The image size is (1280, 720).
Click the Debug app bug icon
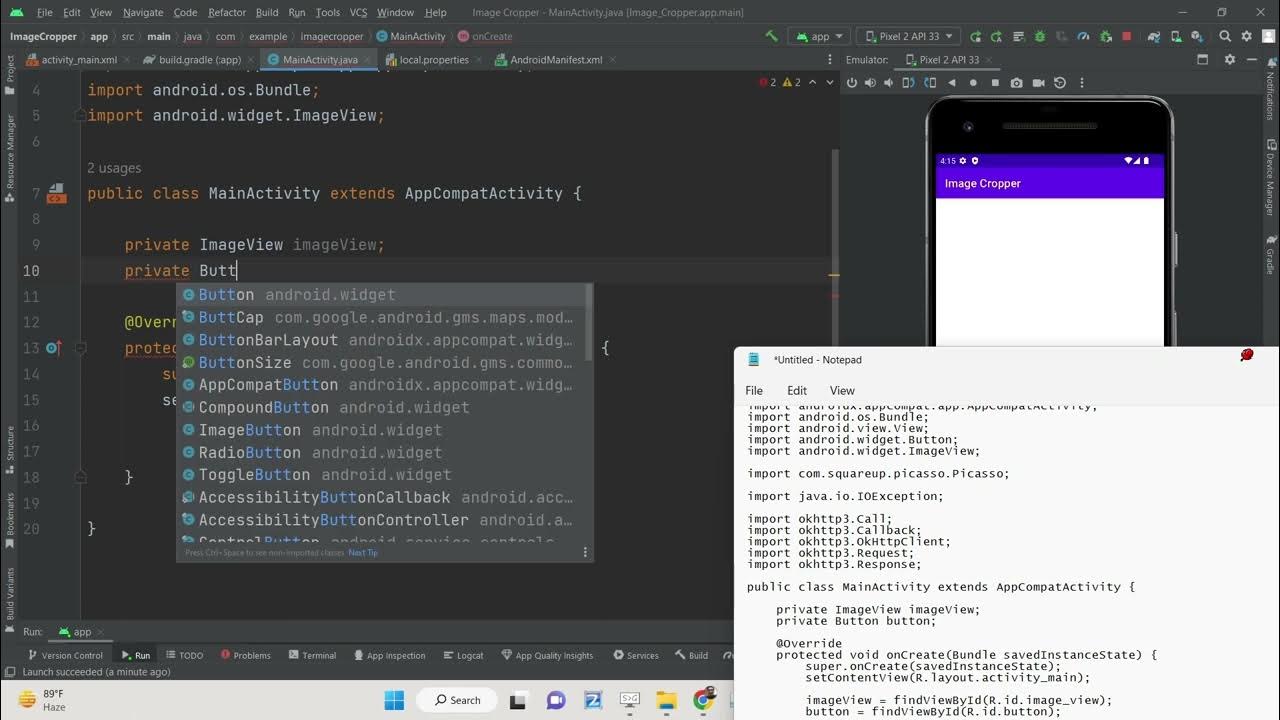1039,36
